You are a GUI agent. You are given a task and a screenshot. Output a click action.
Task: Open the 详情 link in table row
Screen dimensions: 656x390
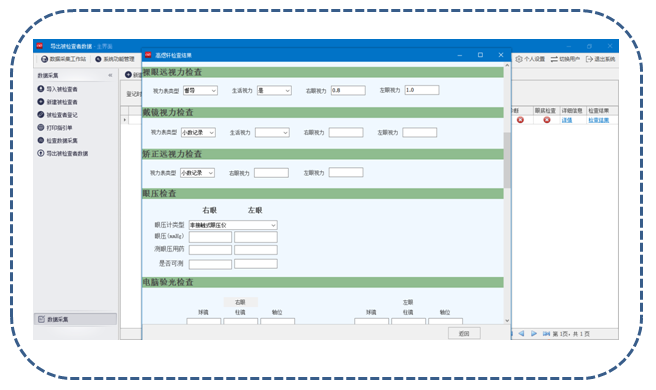coord(566,120)
